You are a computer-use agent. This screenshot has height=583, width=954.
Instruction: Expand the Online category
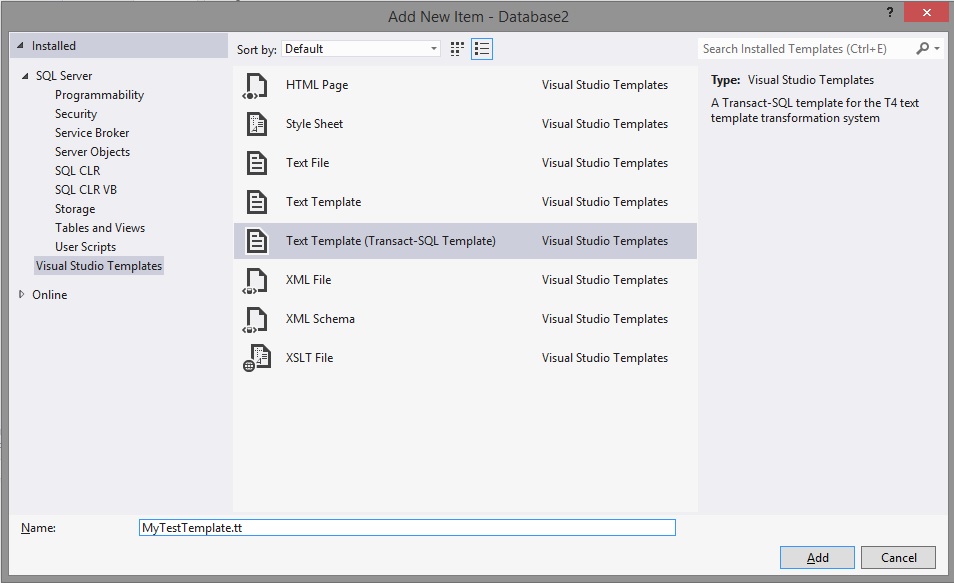23,295
